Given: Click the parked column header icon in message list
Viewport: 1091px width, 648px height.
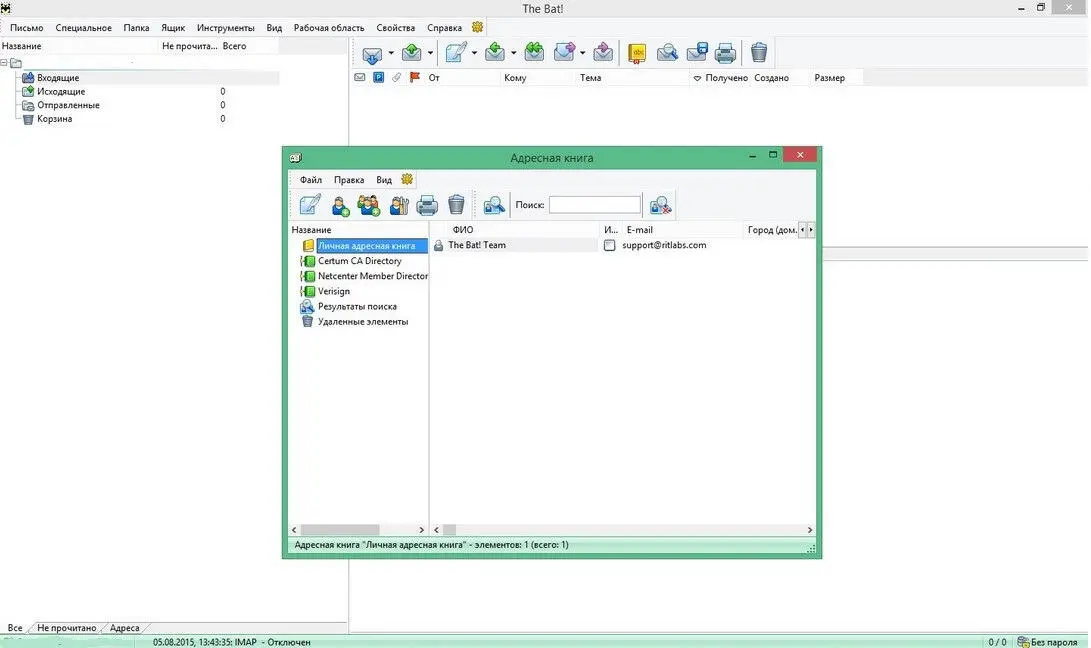Looking at the screenshot, I should point(379,77).
